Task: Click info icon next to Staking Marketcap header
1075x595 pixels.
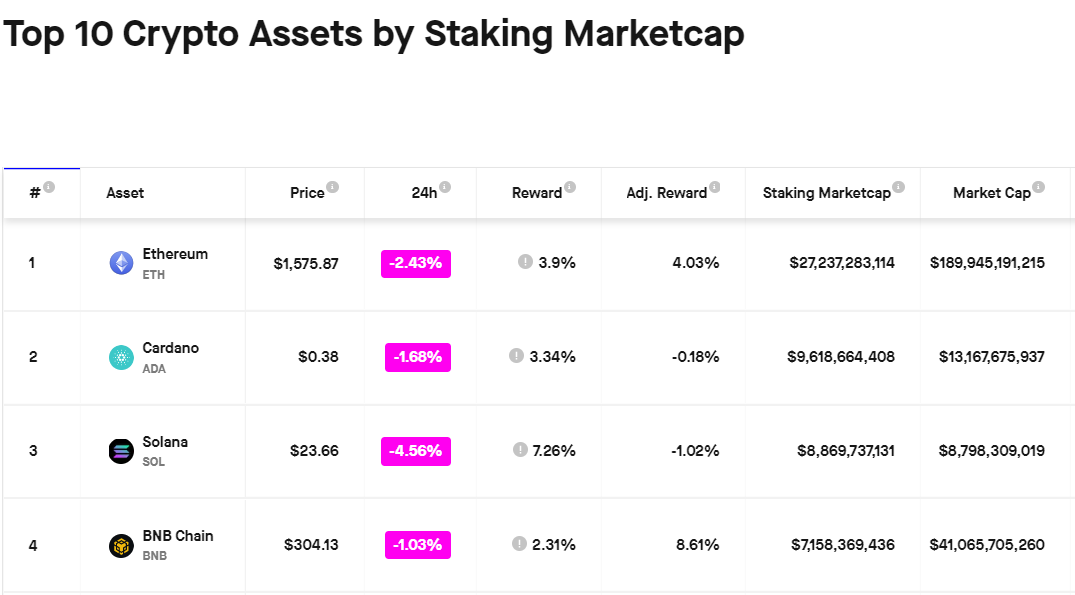Action: 899,187
